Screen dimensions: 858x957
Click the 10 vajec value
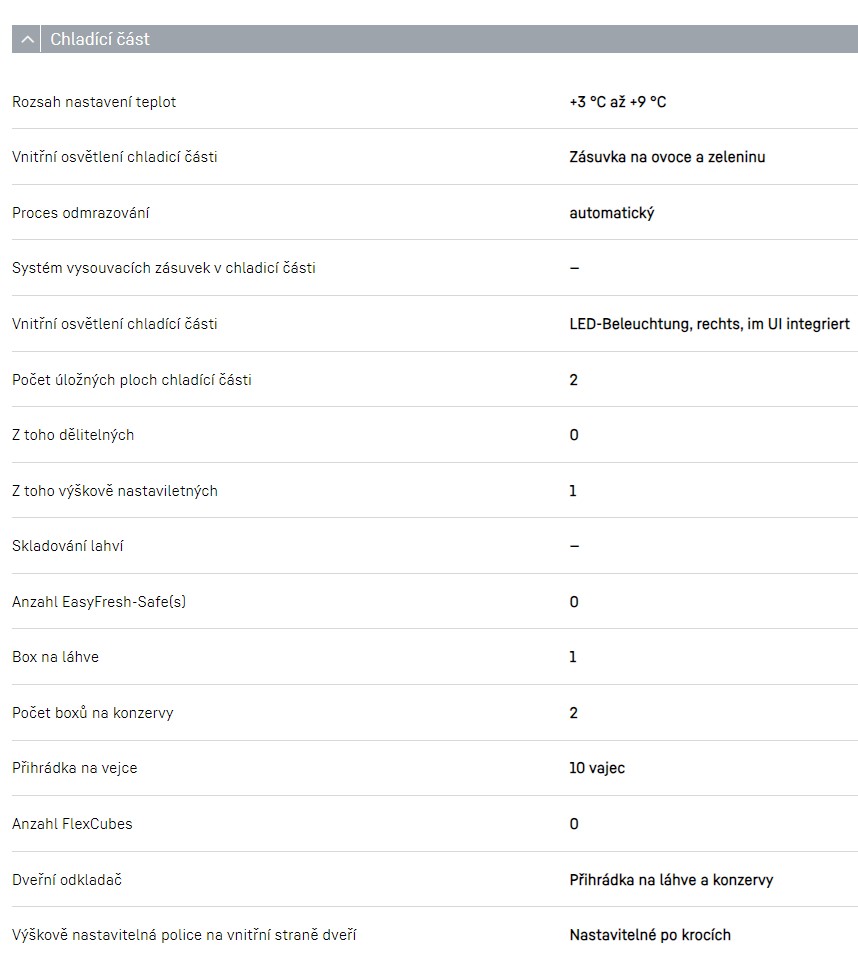click(x=597, y=768)
